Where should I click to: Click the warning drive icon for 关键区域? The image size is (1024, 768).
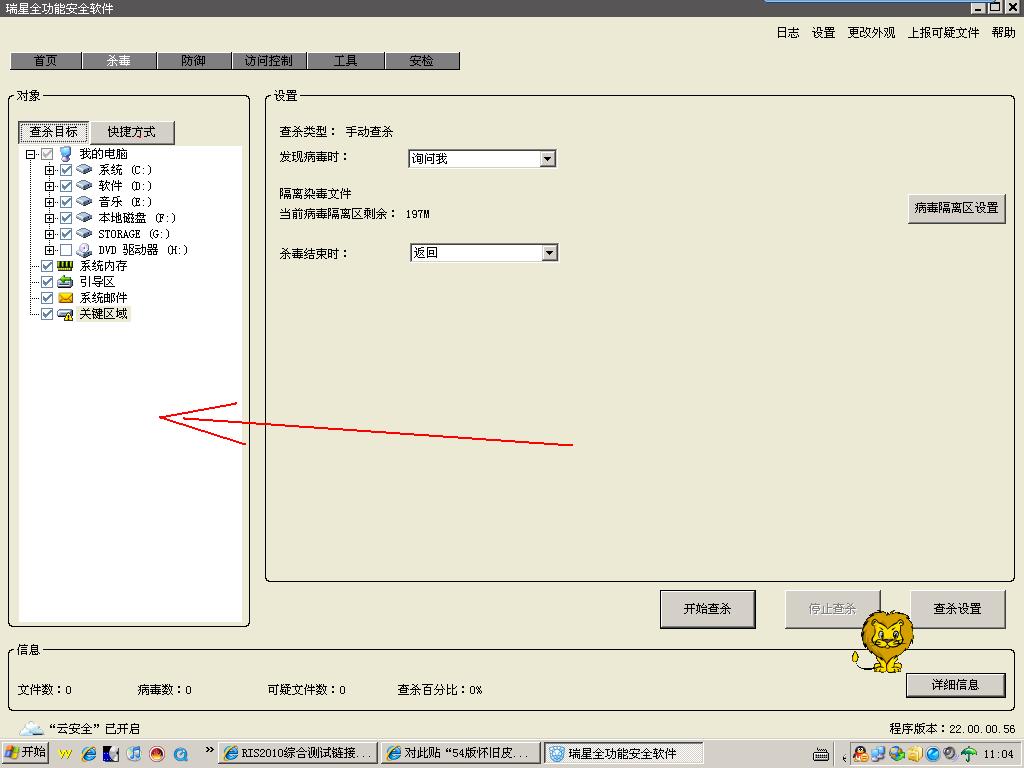click(x=65, y=314)
